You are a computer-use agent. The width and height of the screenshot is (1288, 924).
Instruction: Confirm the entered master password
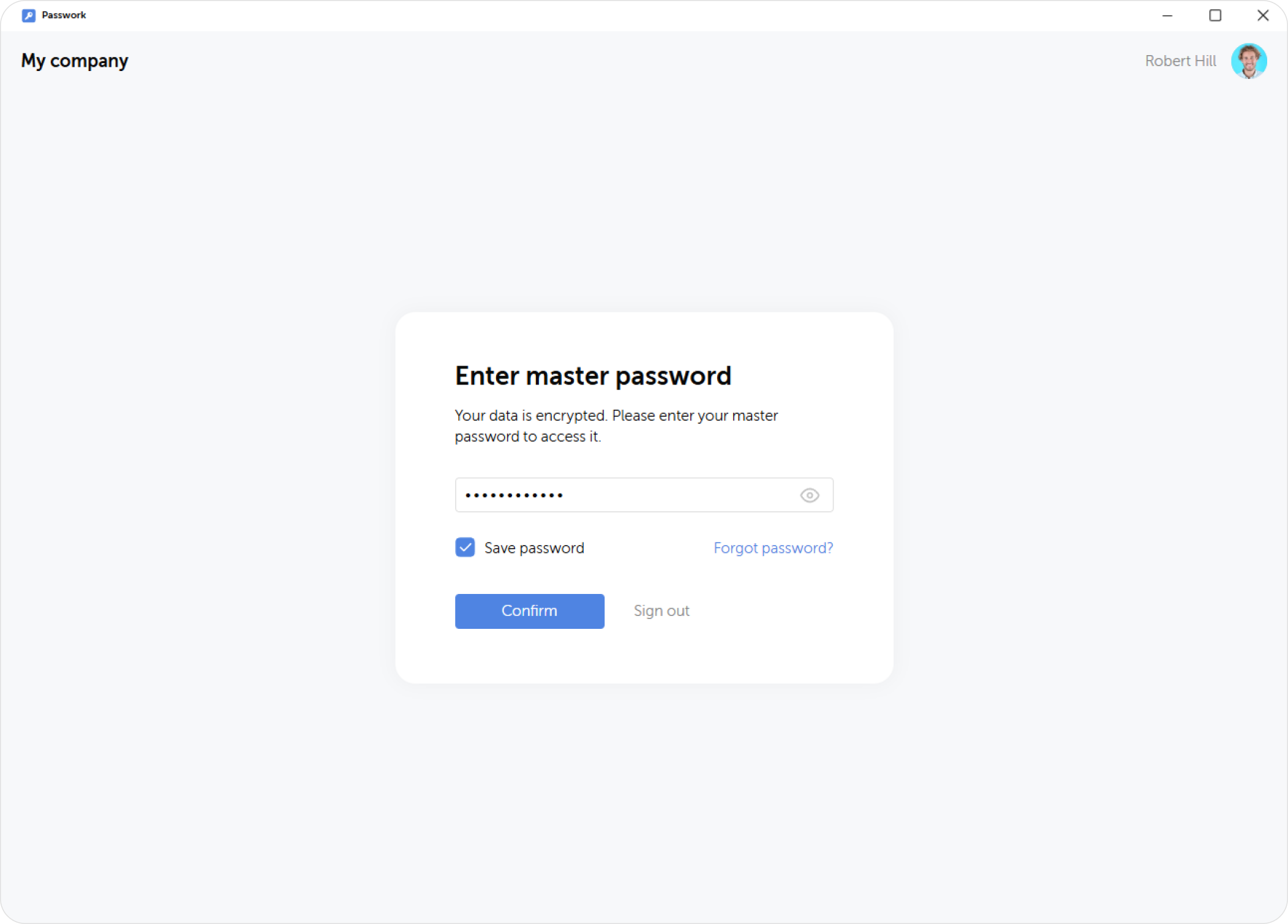tap(529, 610)
